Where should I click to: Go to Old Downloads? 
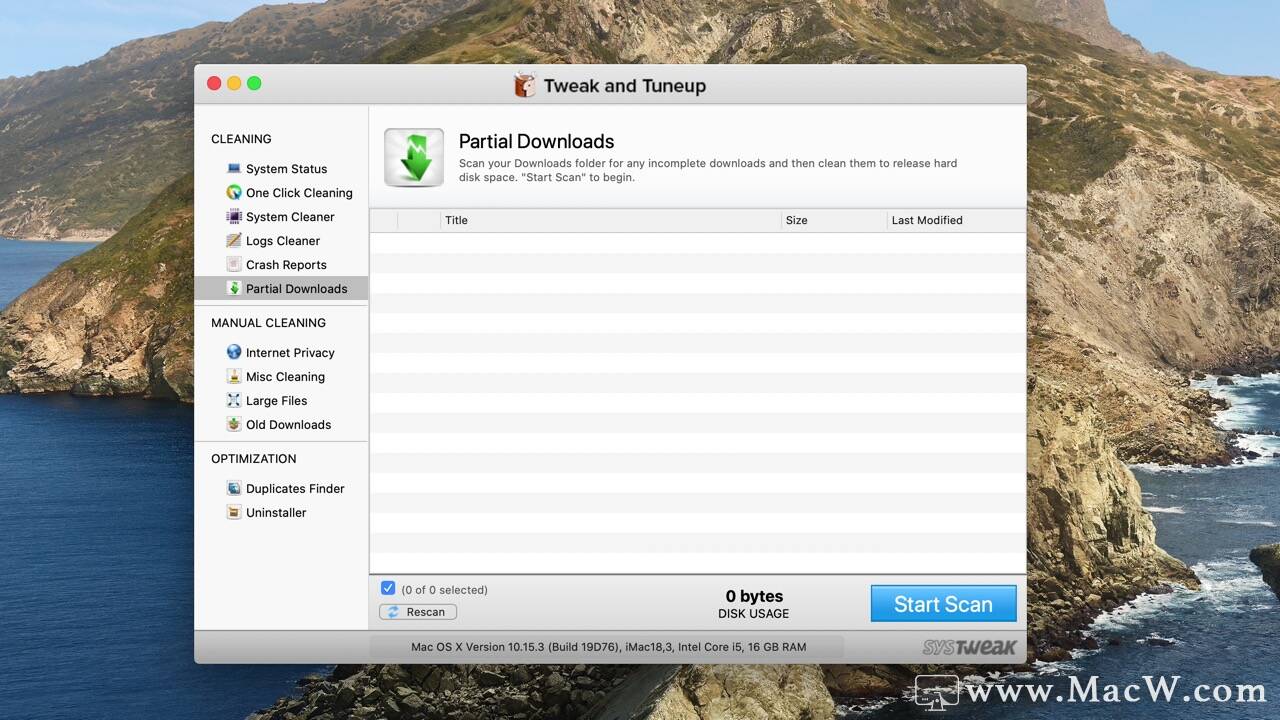point(288,425)
